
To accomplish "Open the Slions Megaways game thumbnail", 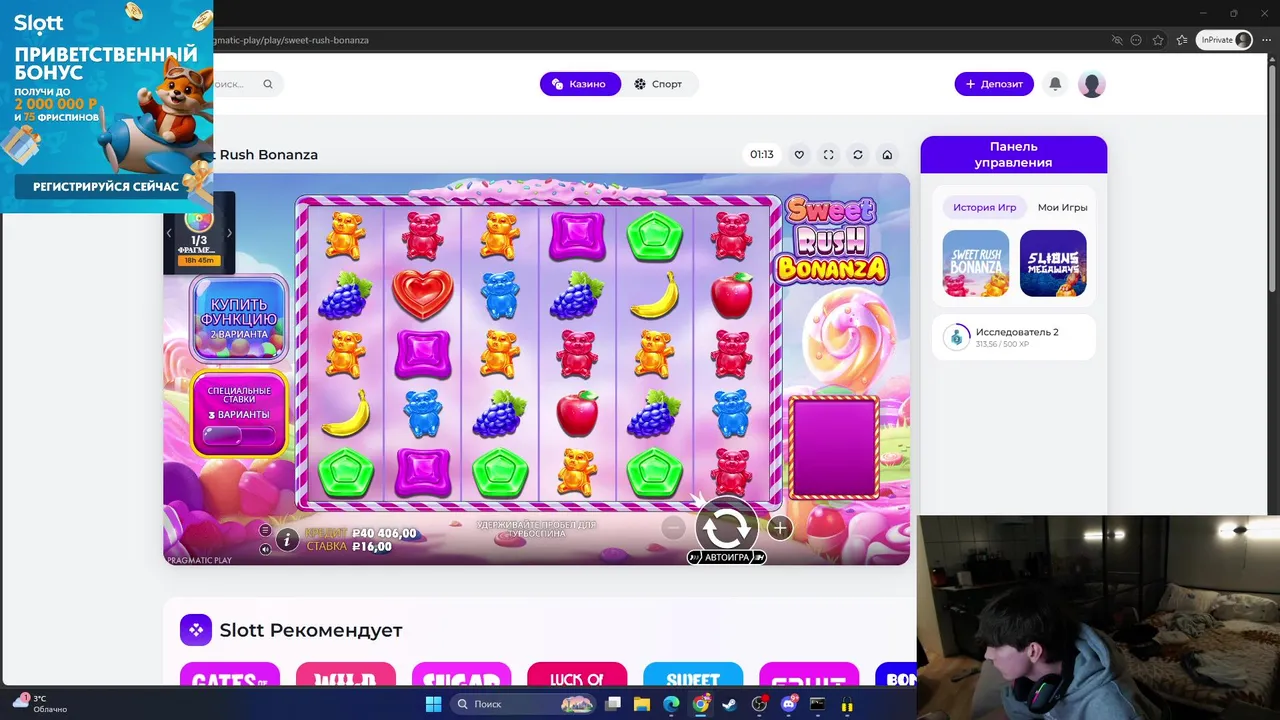I will click(x=1053, y=263).
